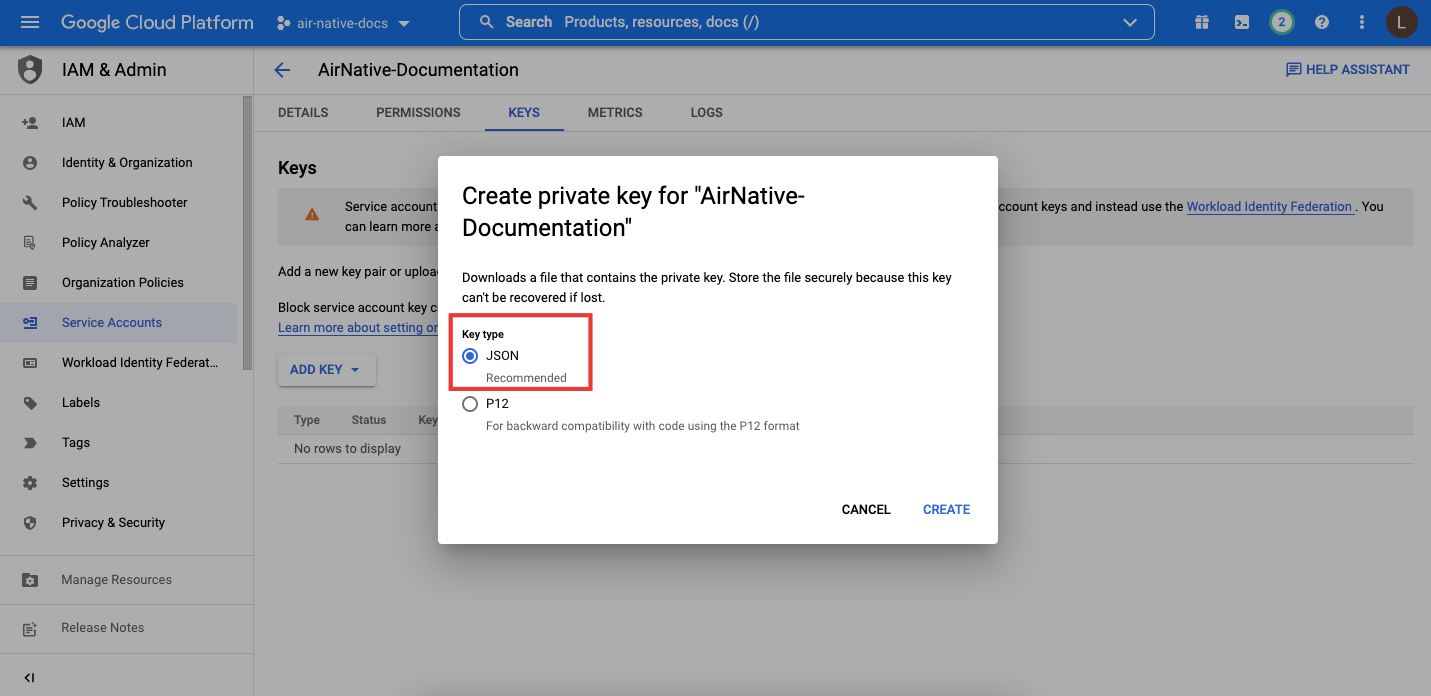Select the P12 key type radio button

(470, 404)
